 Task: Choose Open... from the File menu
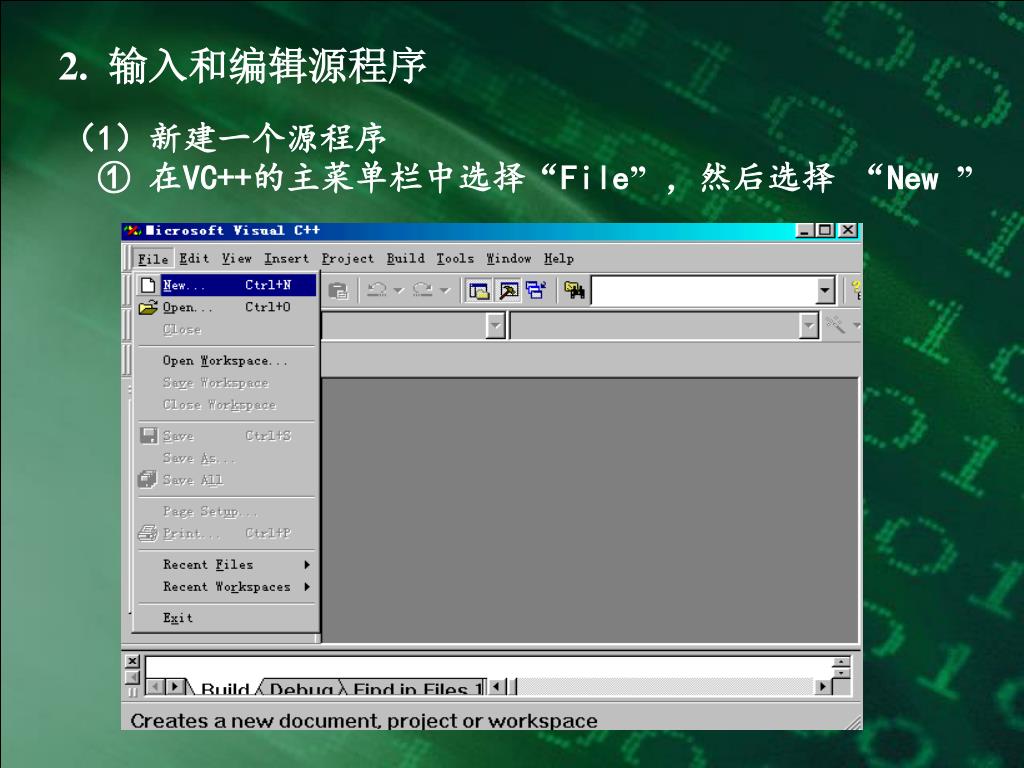click(226, 307)
